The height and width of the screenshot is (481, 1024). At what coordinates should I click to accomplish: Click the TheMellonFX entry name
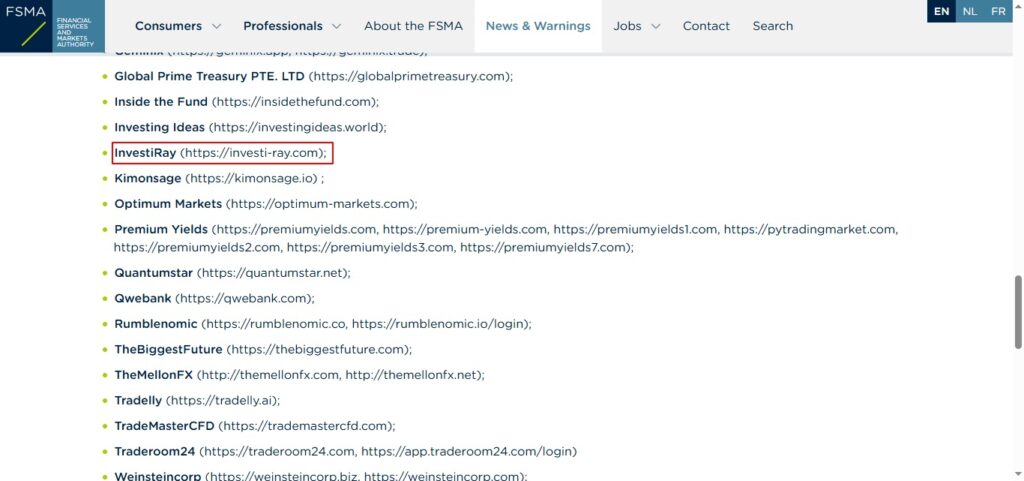pyautogui.click(x=153, y=375)
